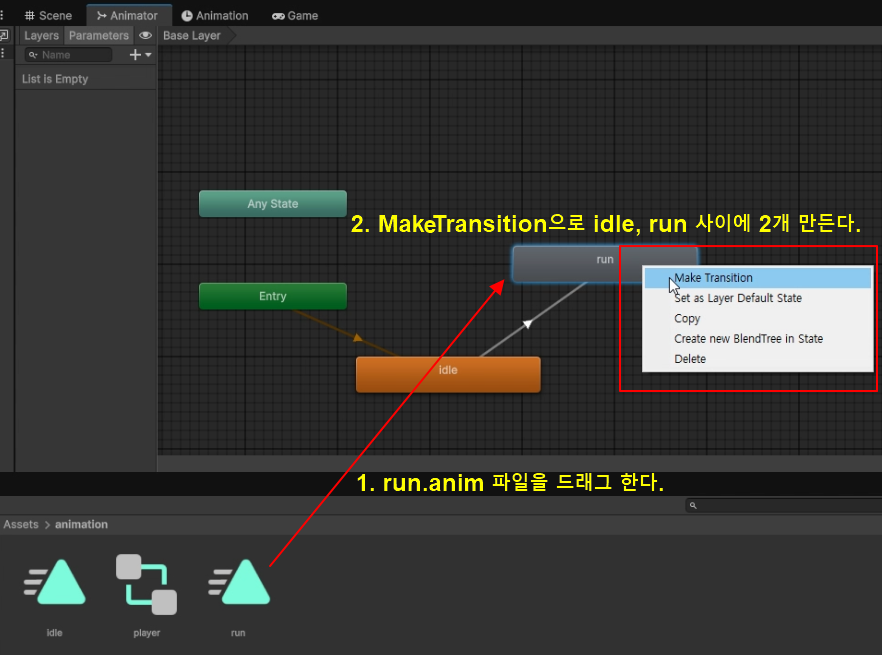Select the orange idle state node
This screenshot has width=882, height=655.
[x=448, y=374]
